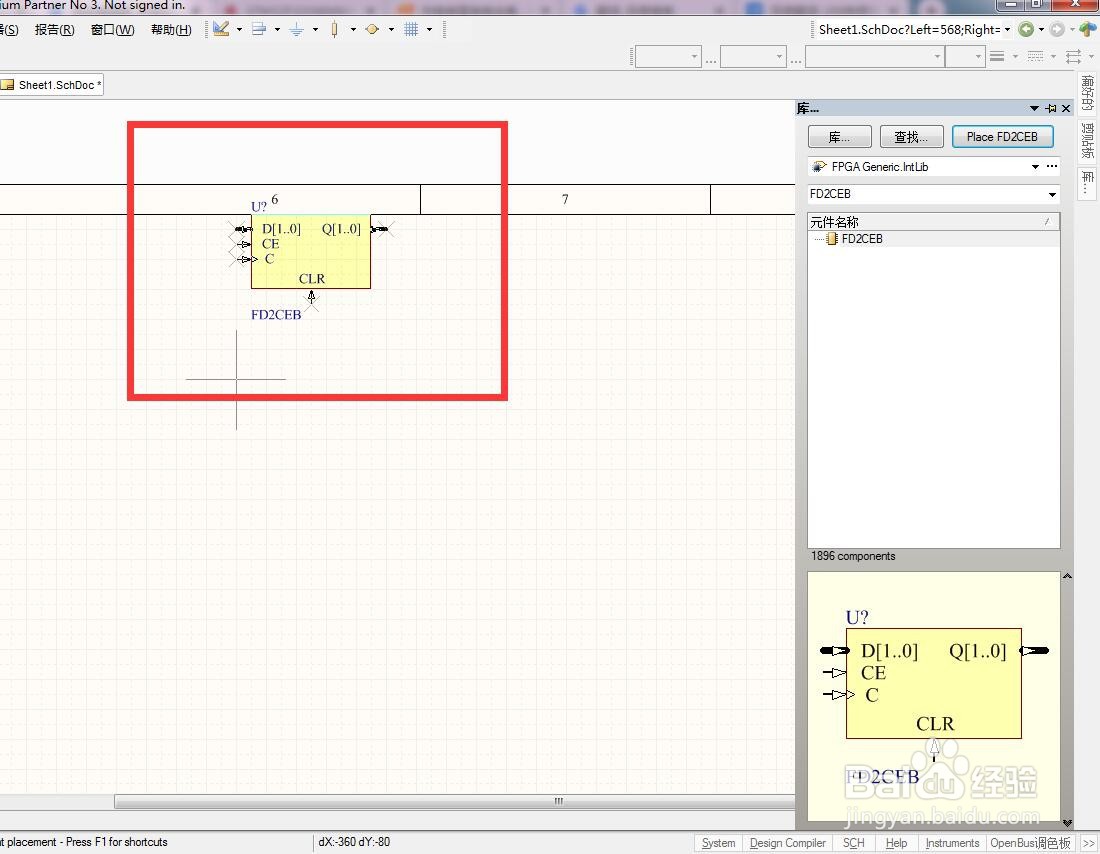The height and width of the screenshot is (854, 1100).
Task: Select the drawing tools ruler-and-pencil icon
Action: 222,29
